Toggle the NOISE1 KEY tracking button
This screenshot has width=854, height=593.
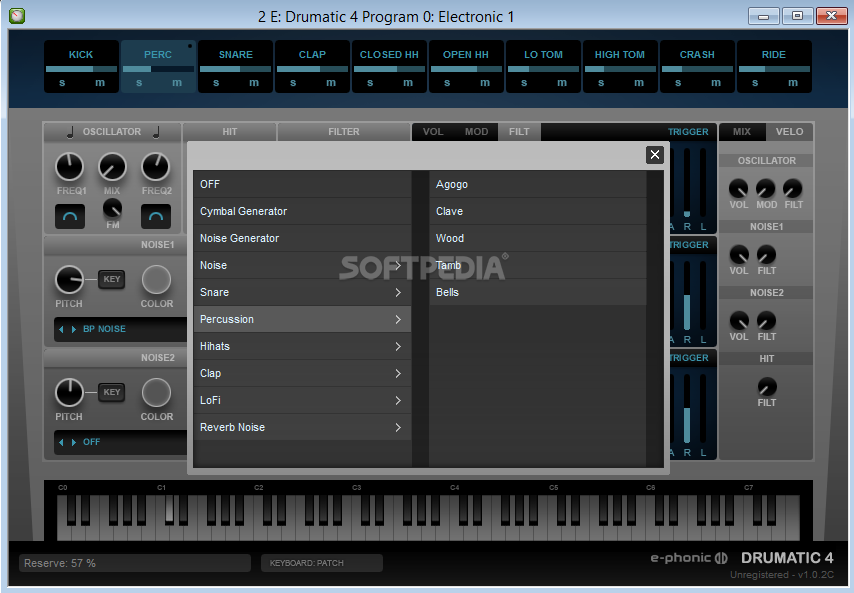tap(112, 279)
